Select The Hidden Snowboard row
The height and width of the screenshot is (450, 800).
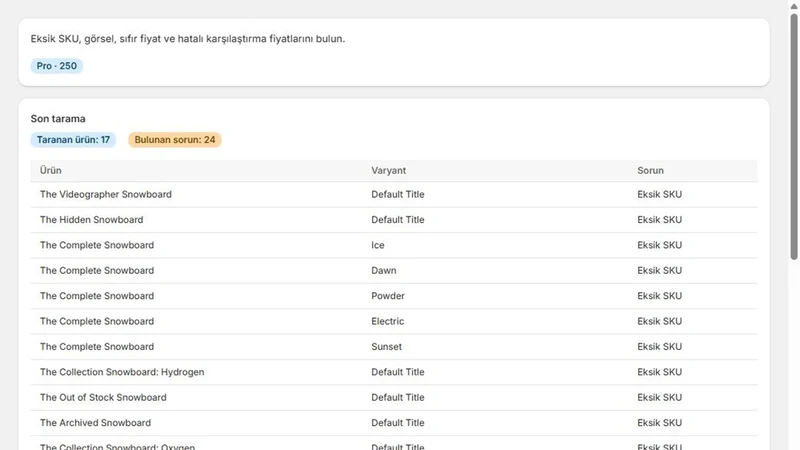pos(394,220)
